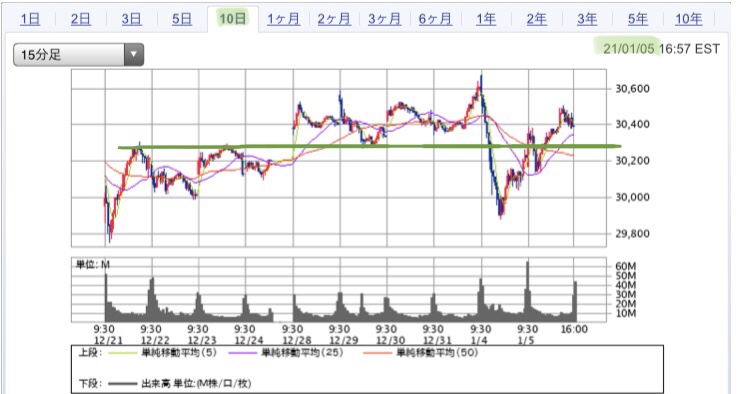This screenshot has width=741, height=394.
Task: Click the dropdown arrow beside 15分足
Action: click(x=134, y=55)
